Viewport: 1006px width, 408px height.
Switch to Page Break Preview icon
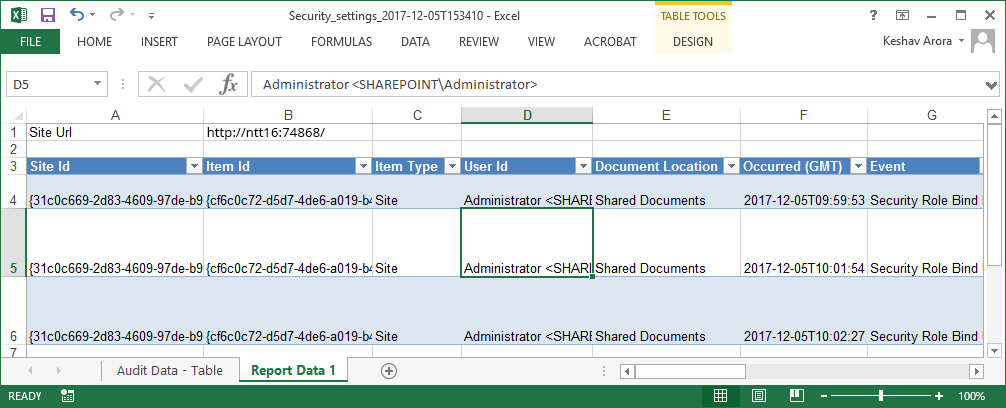point(796,396)
